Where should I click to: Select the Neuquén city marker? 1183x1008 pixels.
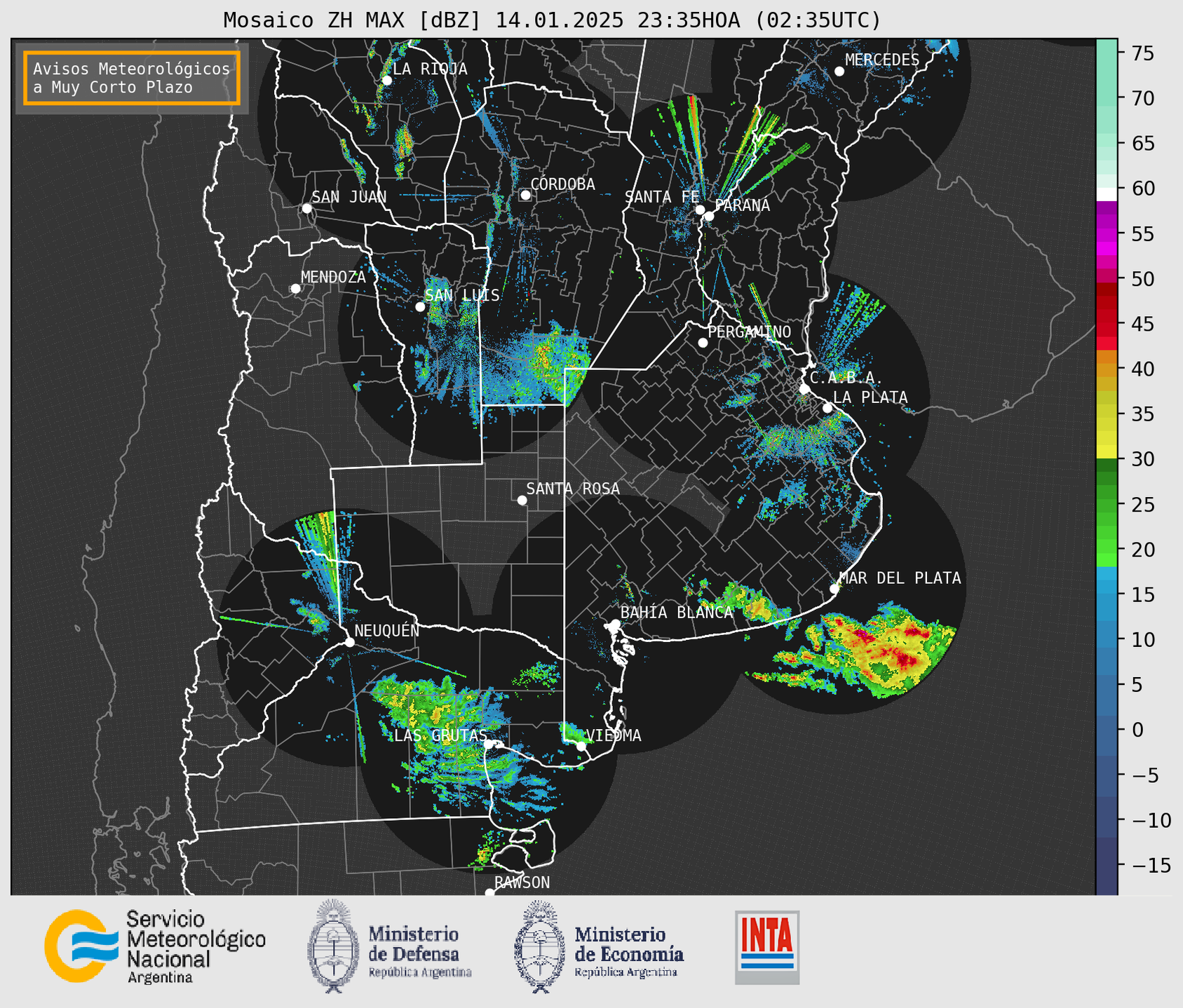[x=349, y=642]
